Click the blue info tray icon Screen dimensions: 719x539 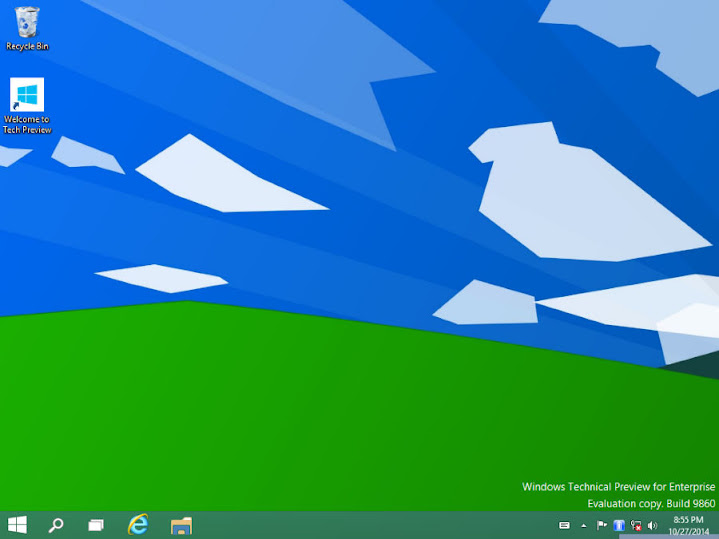(619, 525)
